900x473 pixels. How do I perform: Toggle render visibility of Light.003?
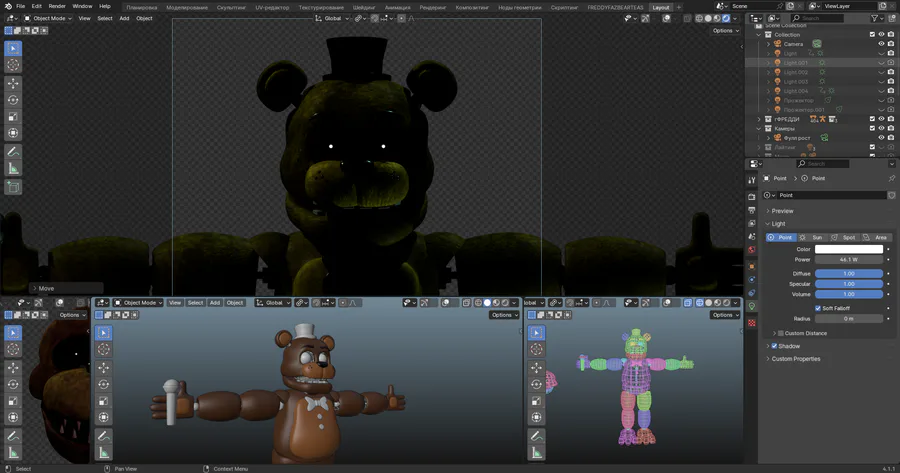pyautogui.click(x=891, y=82)
